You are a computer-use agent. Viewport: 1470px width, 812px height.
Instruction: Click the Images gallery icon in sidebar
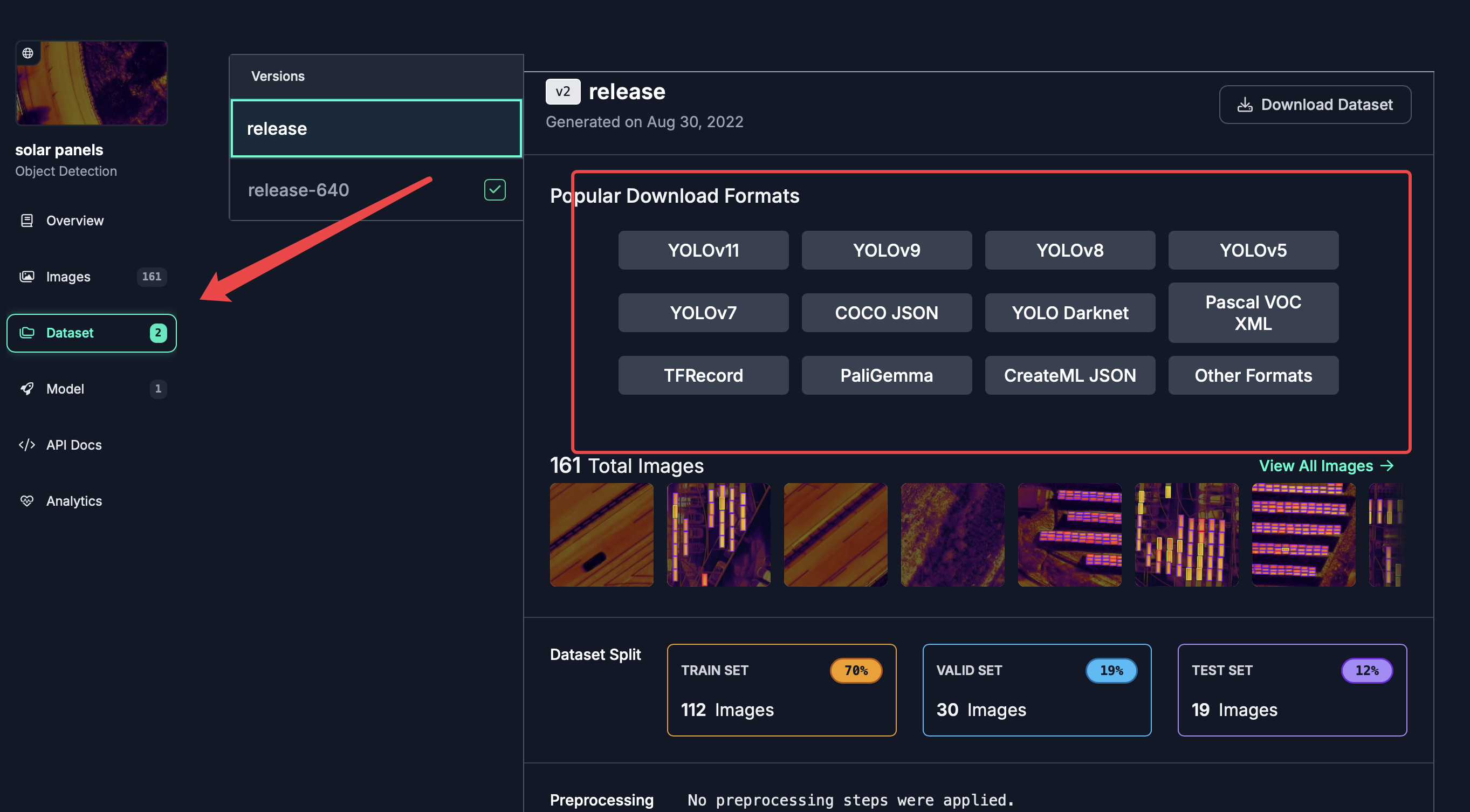[27, 276]
